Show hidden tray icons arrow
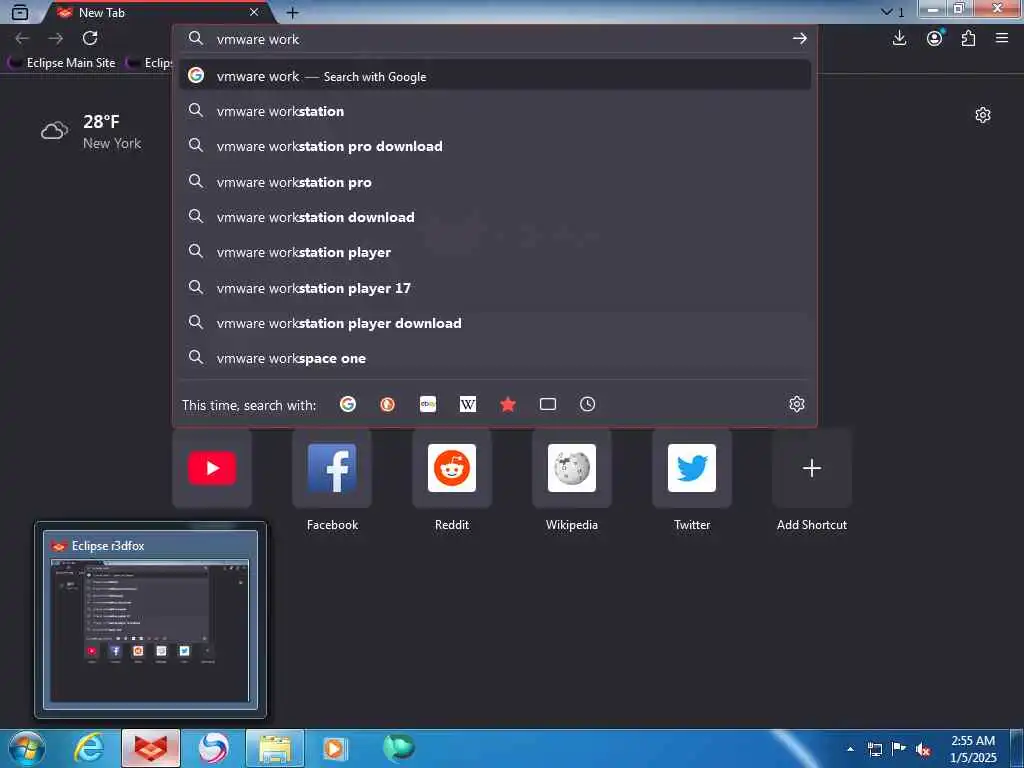This screenshot has height=768, width=1024. pyautogui.click(x=850, y=749)
